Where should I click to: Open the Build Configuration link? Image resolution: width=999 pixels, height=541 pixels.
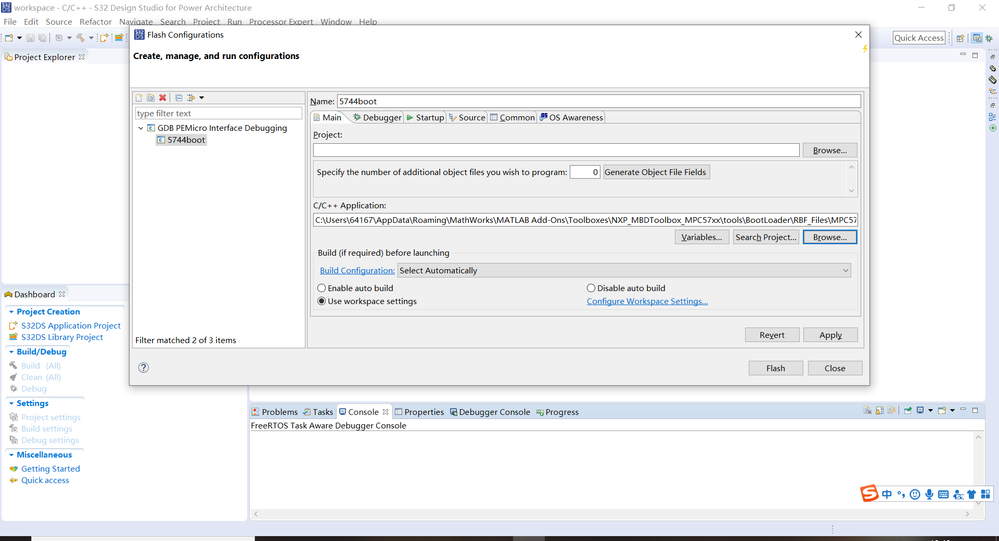point(357,271)
